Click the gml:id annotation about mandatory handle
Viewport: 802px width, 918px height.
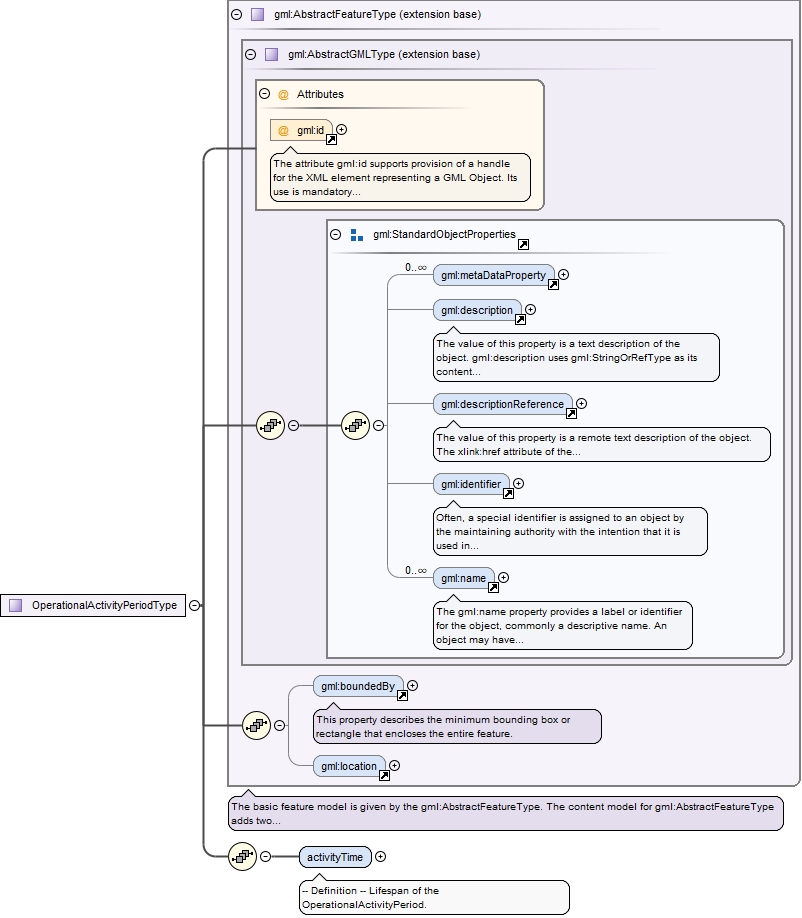[400, 177]
